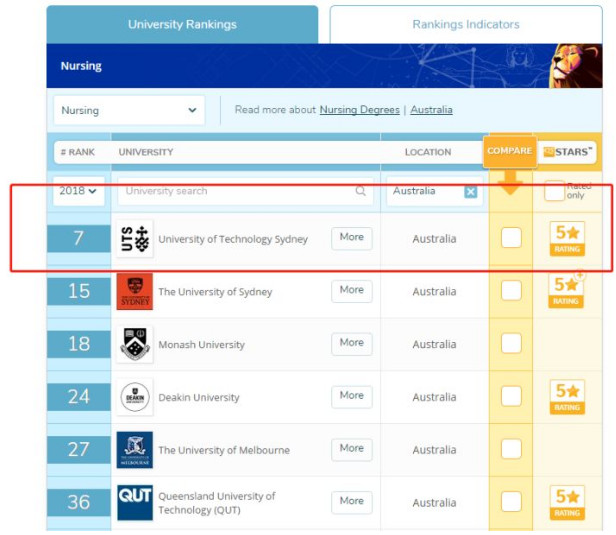This screenshot has height=535, width=616.
Task: Click the rank number 18 cell
Action: click(x=79, y=344)
